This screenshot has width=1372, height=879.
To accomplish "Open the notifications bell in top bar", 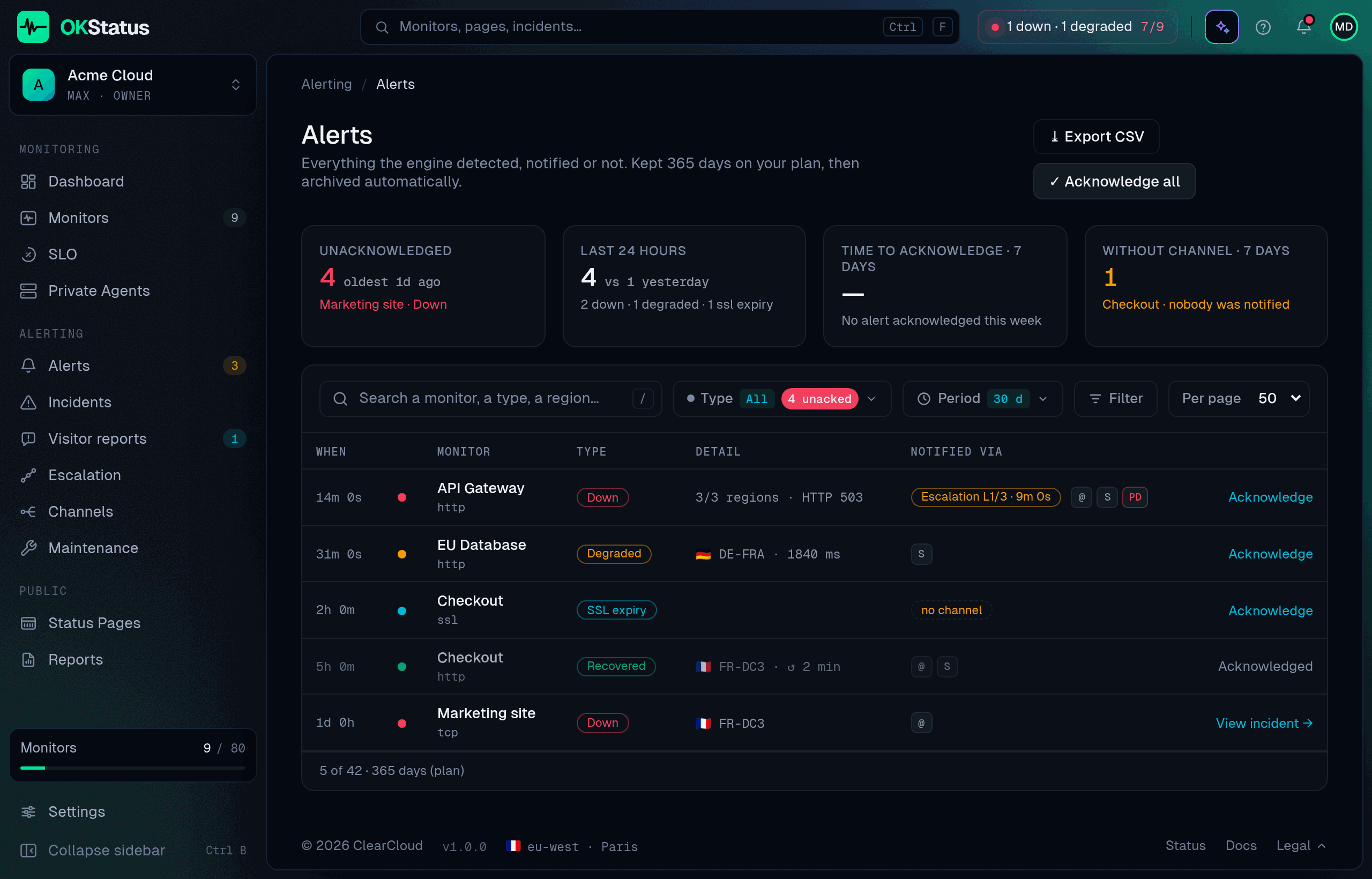I will coord(1303,27).
